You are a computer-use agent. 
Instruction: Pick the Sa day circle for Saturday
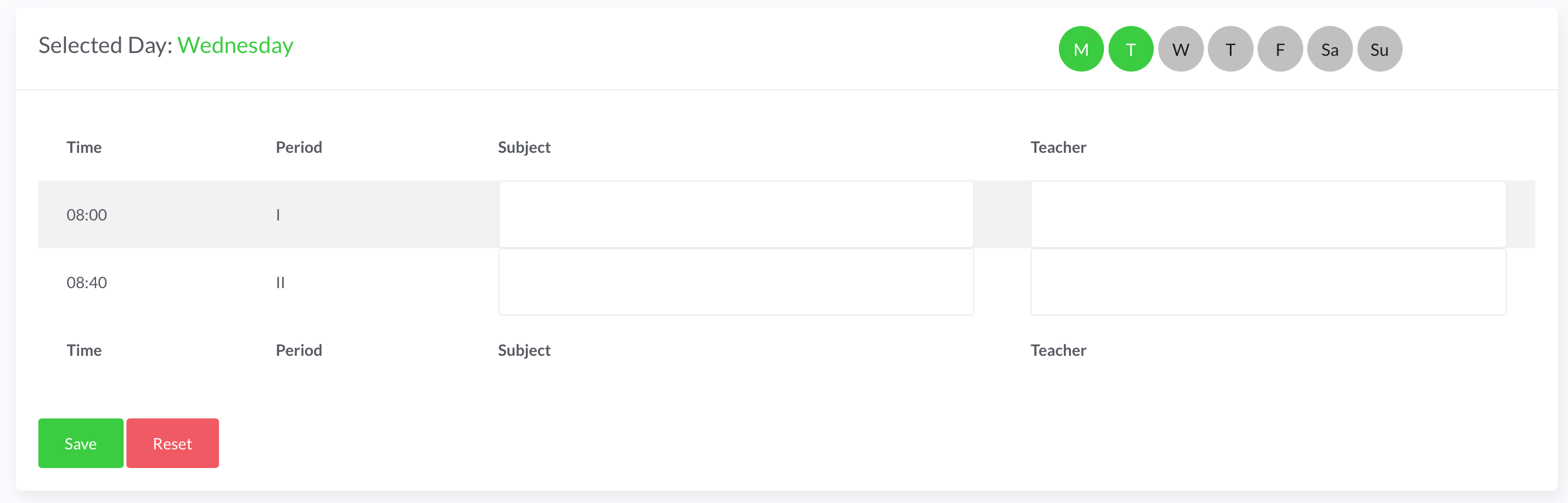point(1329,49)
